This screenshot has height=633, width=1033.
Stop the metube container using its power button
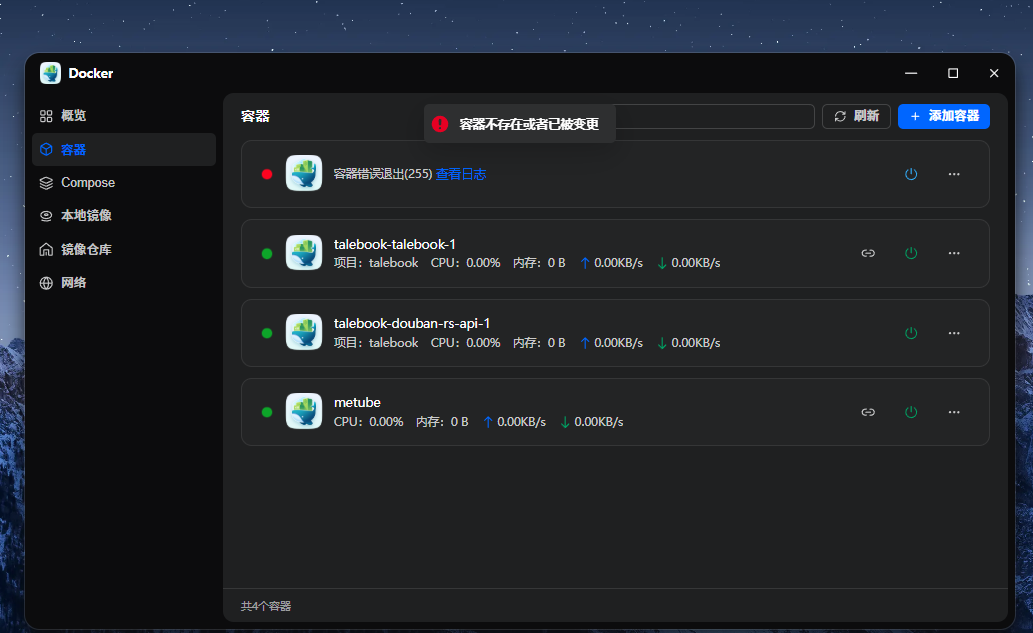(911, 411)
